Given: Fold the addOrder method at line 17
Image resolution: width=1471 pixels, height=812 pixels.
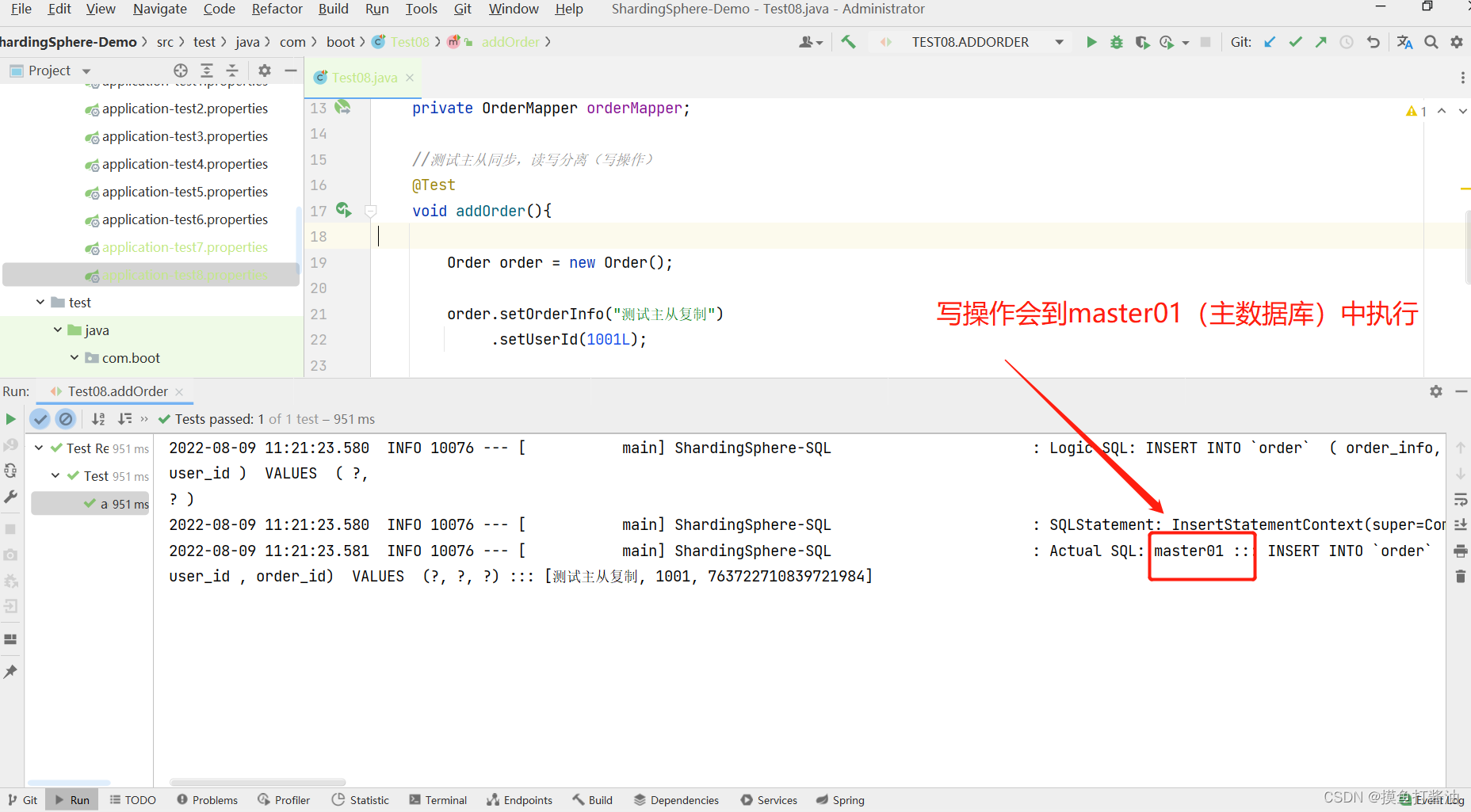Looking at the screenshot, I should pyautogui.click(x=370, y=211).
